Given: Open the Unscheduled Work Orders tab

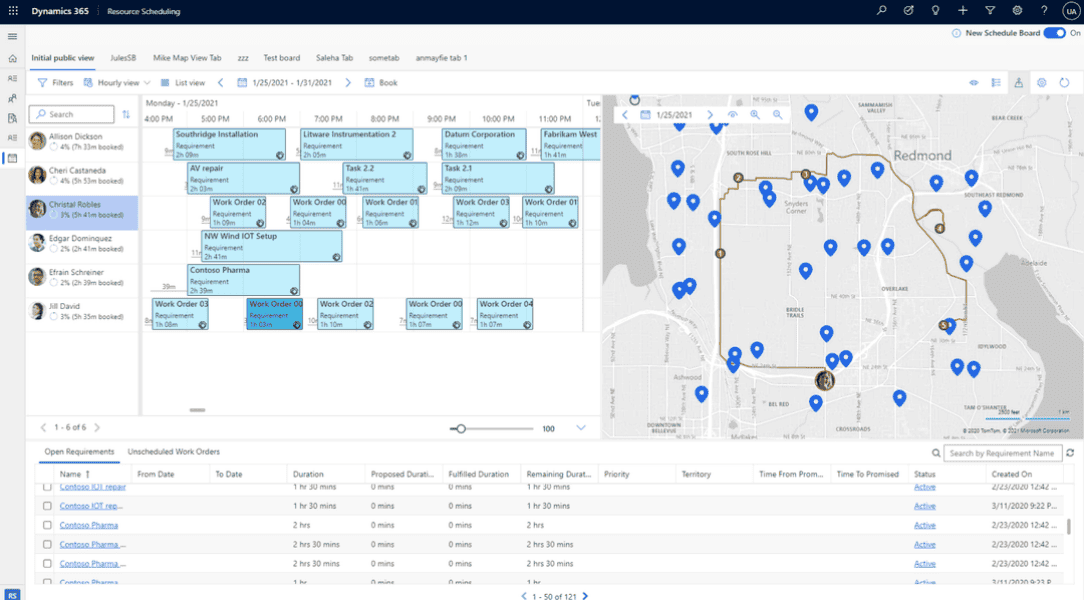Looking at the screenshot, I should [176, 452].
